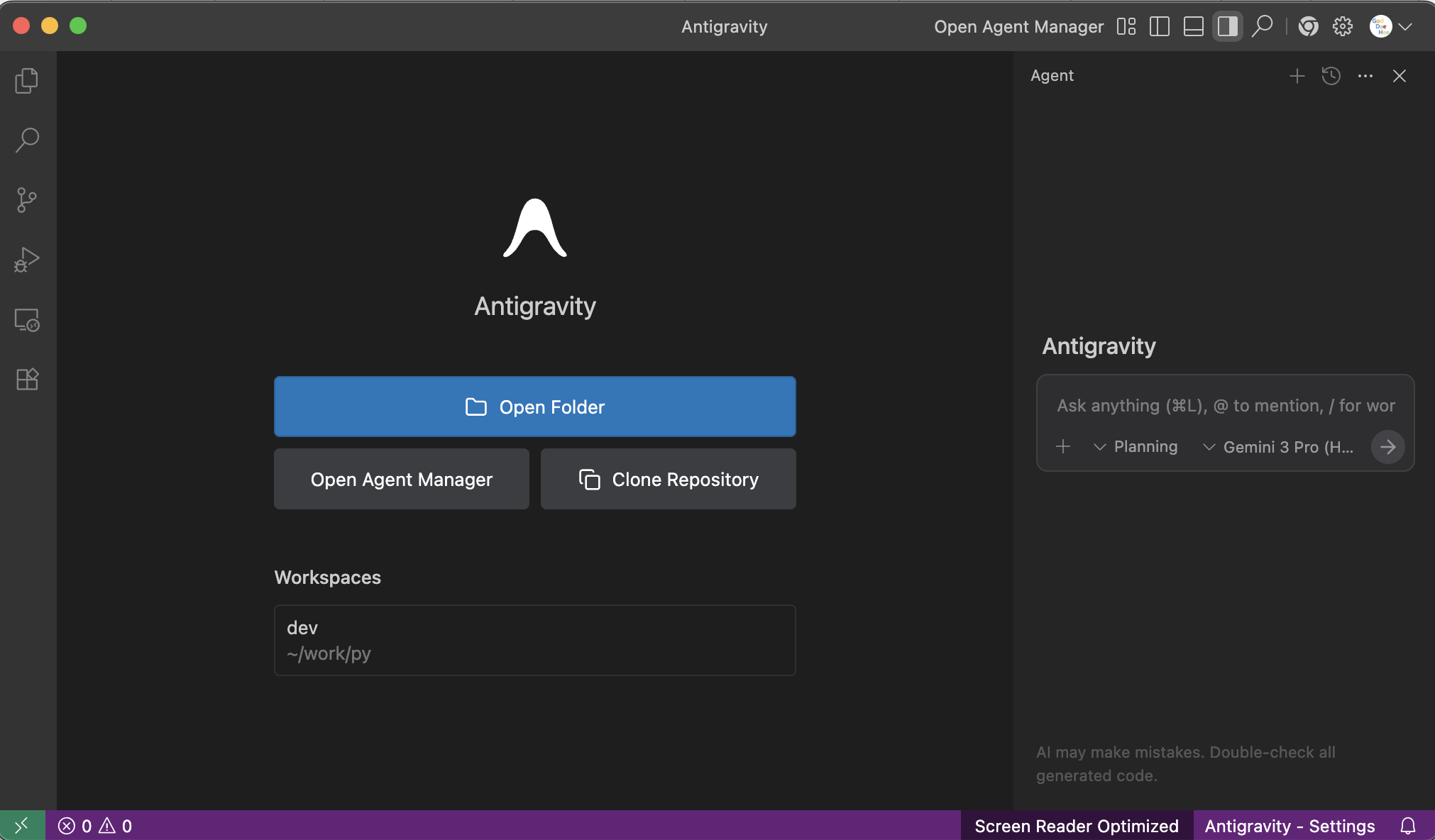Show past agent conversations history
The height and width of the screenshot is (840, 1435).
pyautogui.click(x=1331, y=76)
